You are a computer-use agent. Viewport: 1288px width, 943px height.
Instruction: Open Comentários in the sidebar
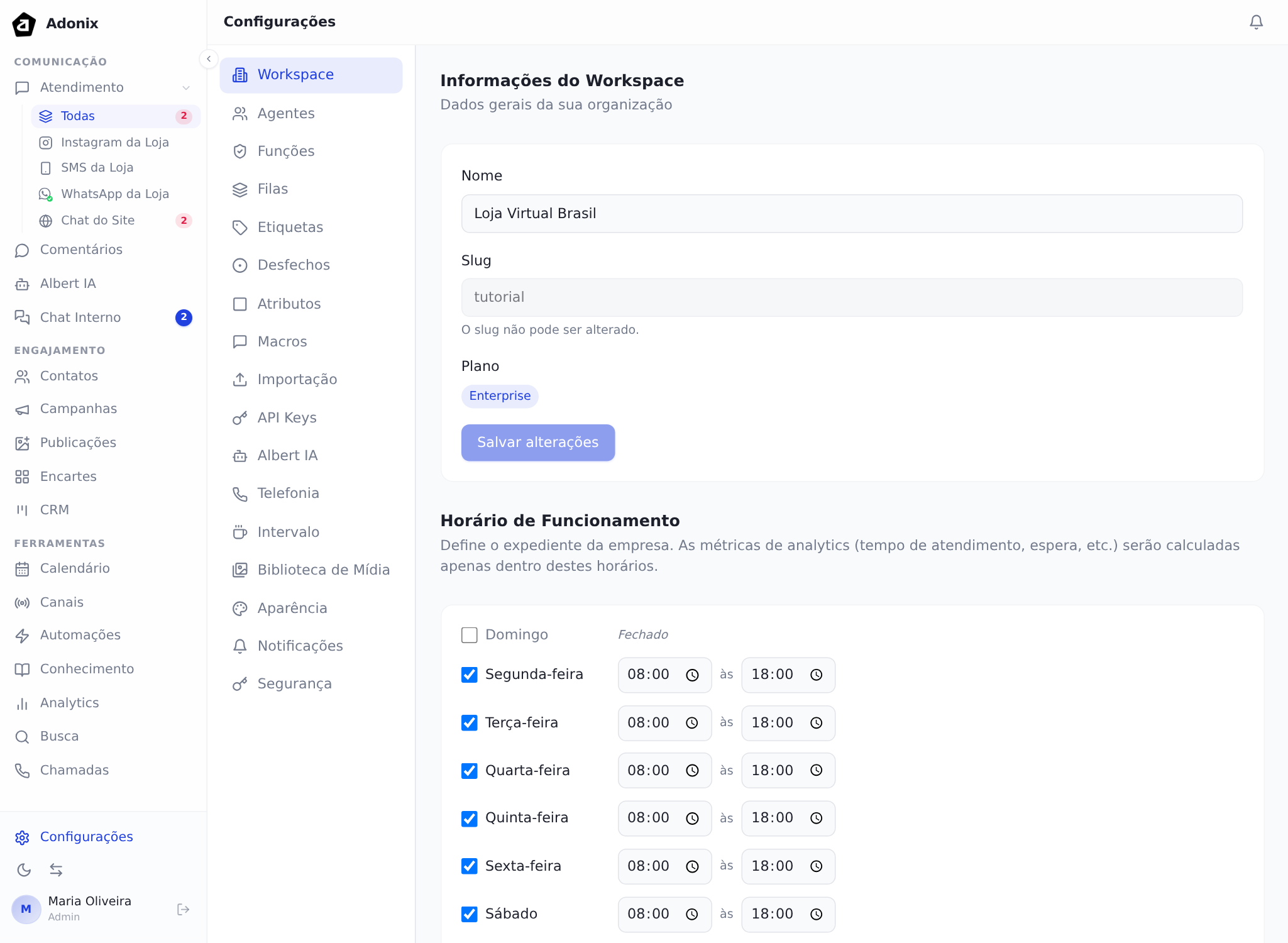click(x=103, y=250)
